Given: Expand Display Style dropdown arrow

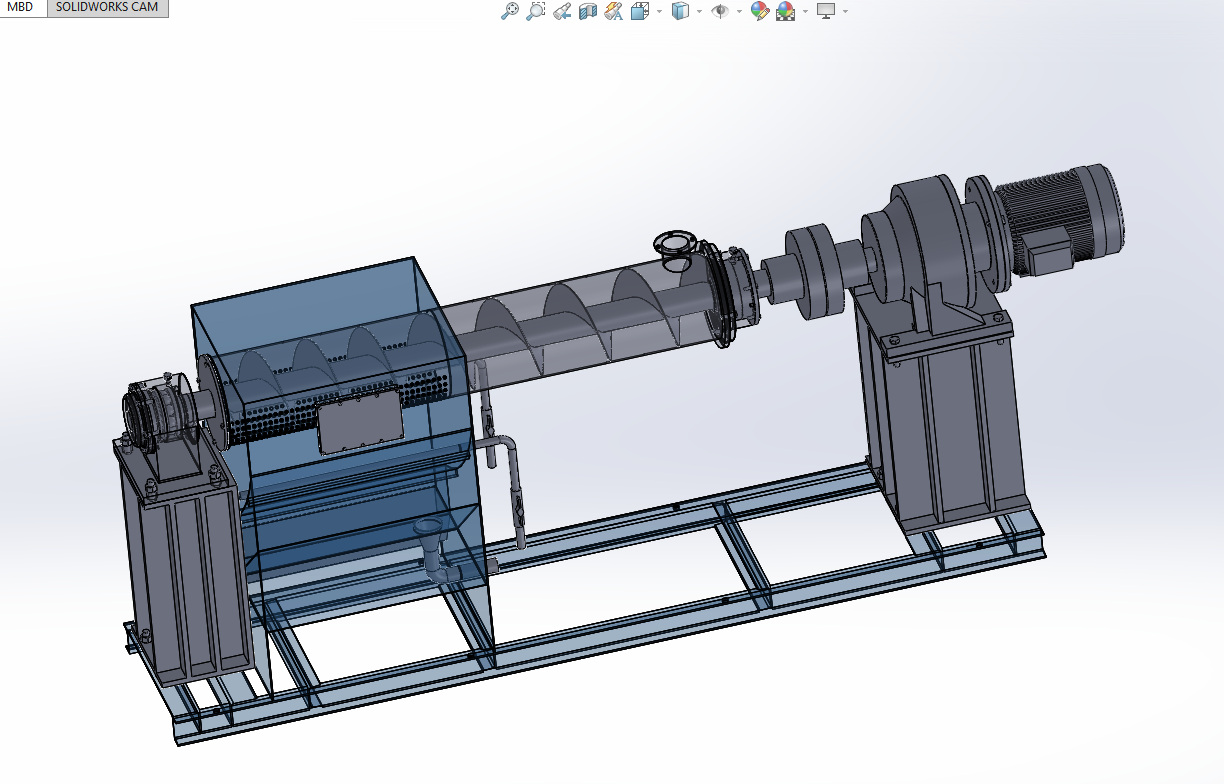Looking at the screenshot, I should tap(699, 11).
